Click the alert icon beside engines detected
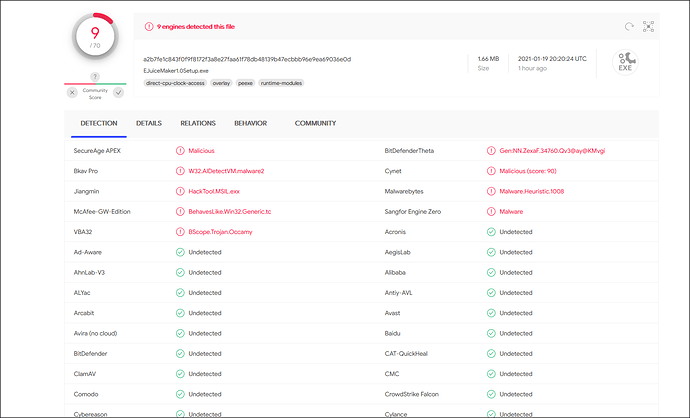The width and height of the screenshot is (690, 418). tap(149, 26)
